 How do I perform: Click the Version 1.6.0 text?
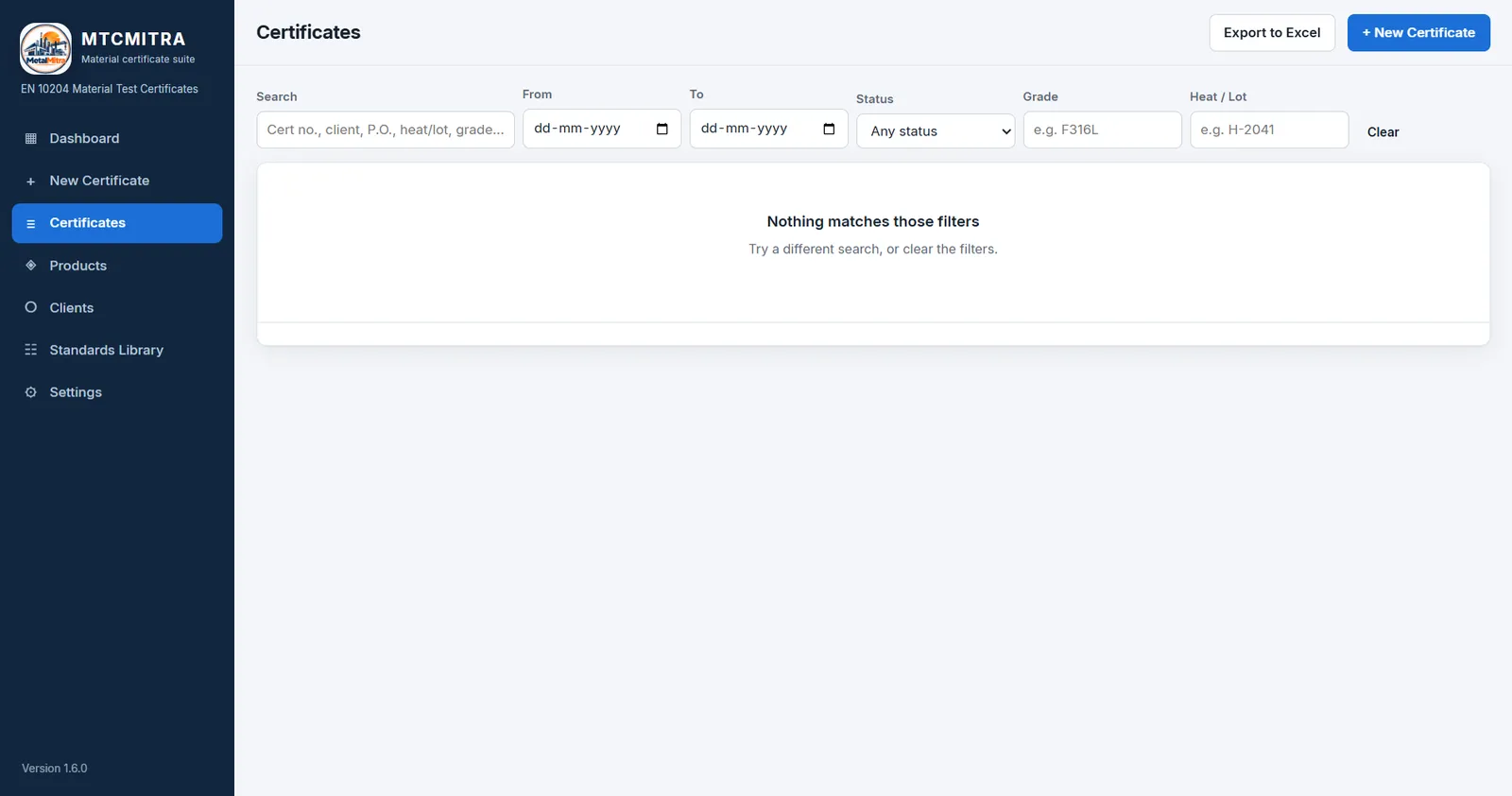[55, 769]
